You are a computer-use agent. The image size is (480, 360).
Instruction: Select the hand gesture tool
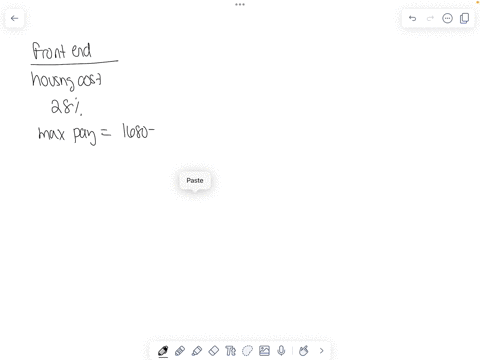click(304, 351)
